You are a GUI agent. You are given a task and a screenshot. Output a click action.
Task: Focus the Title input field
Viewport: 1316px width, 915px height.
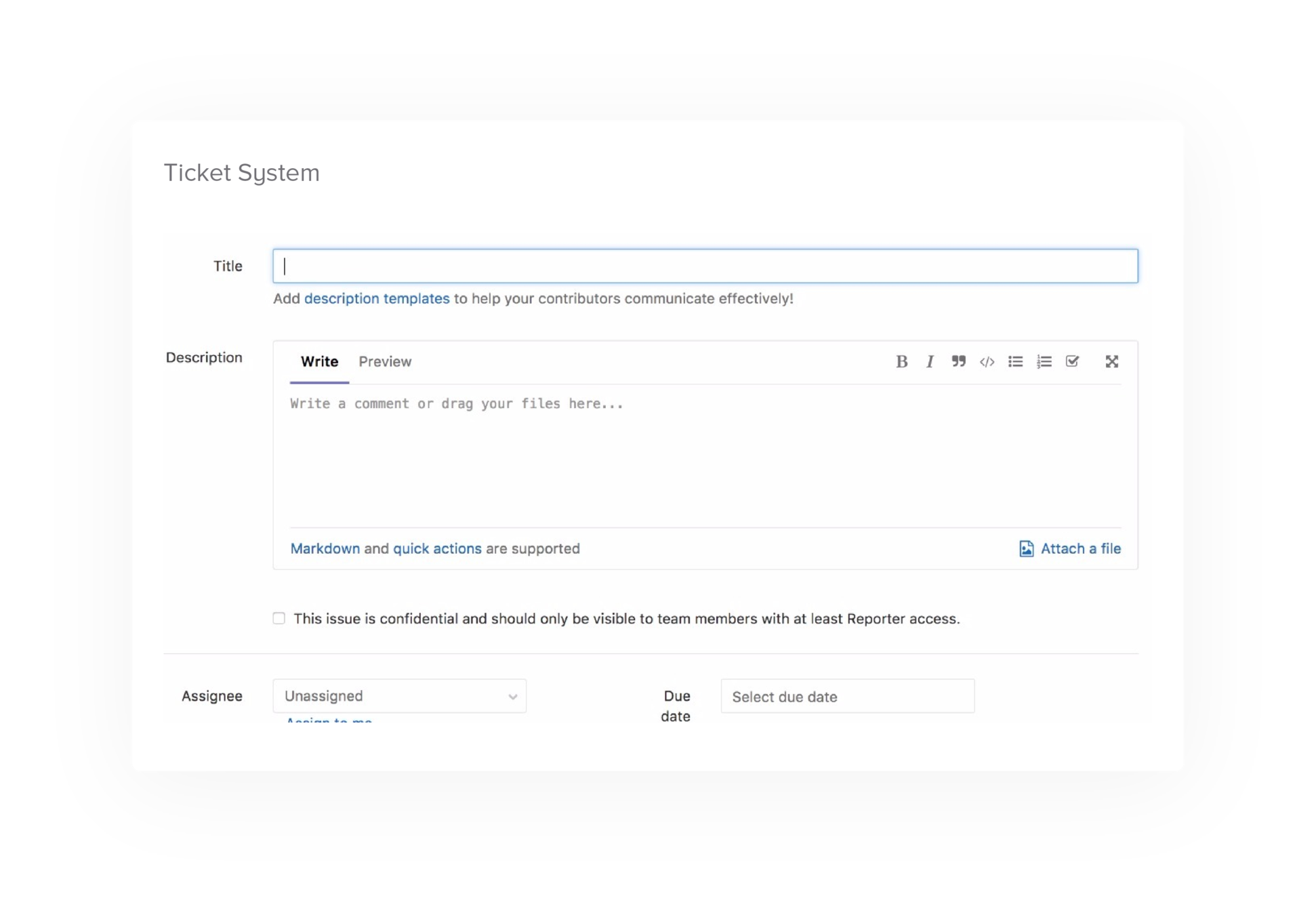point(705,266)
